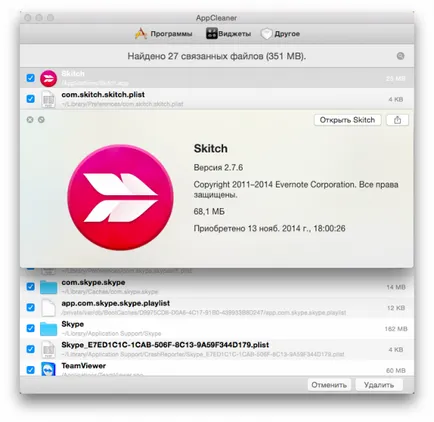Screen dimensions: 434x422
Task: Switch to the Другое tab
Action: point(280,34)
